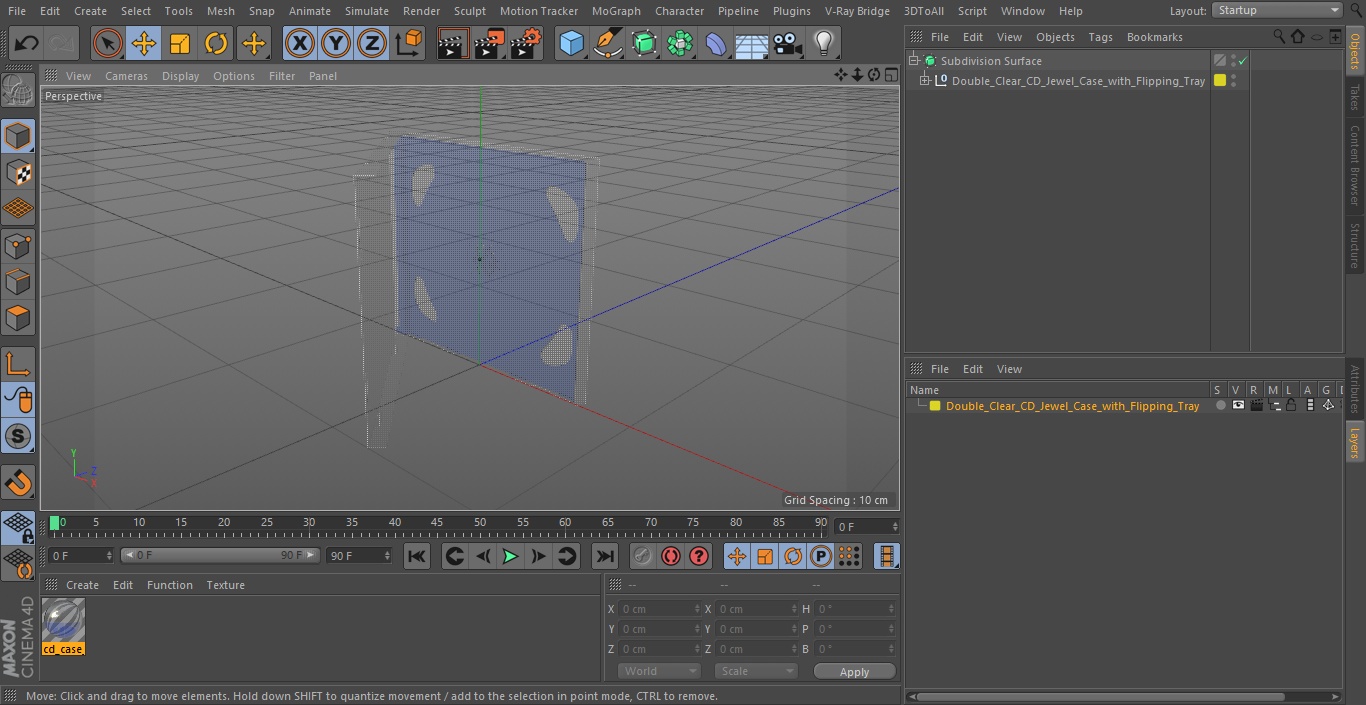Render the current view
Screen dimensions: 1366x705
click(452, 43)
